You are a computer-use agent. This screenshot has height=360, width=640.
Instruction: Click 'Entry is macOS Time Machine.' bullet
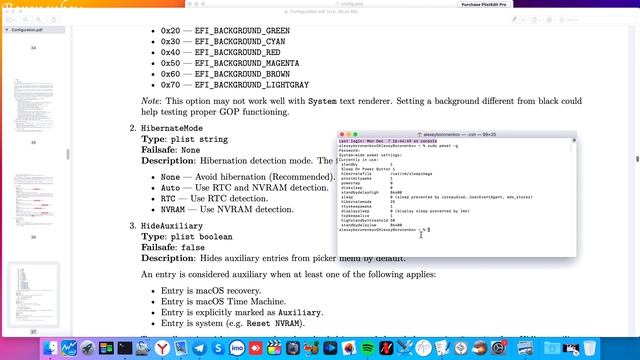click(223, 301)
